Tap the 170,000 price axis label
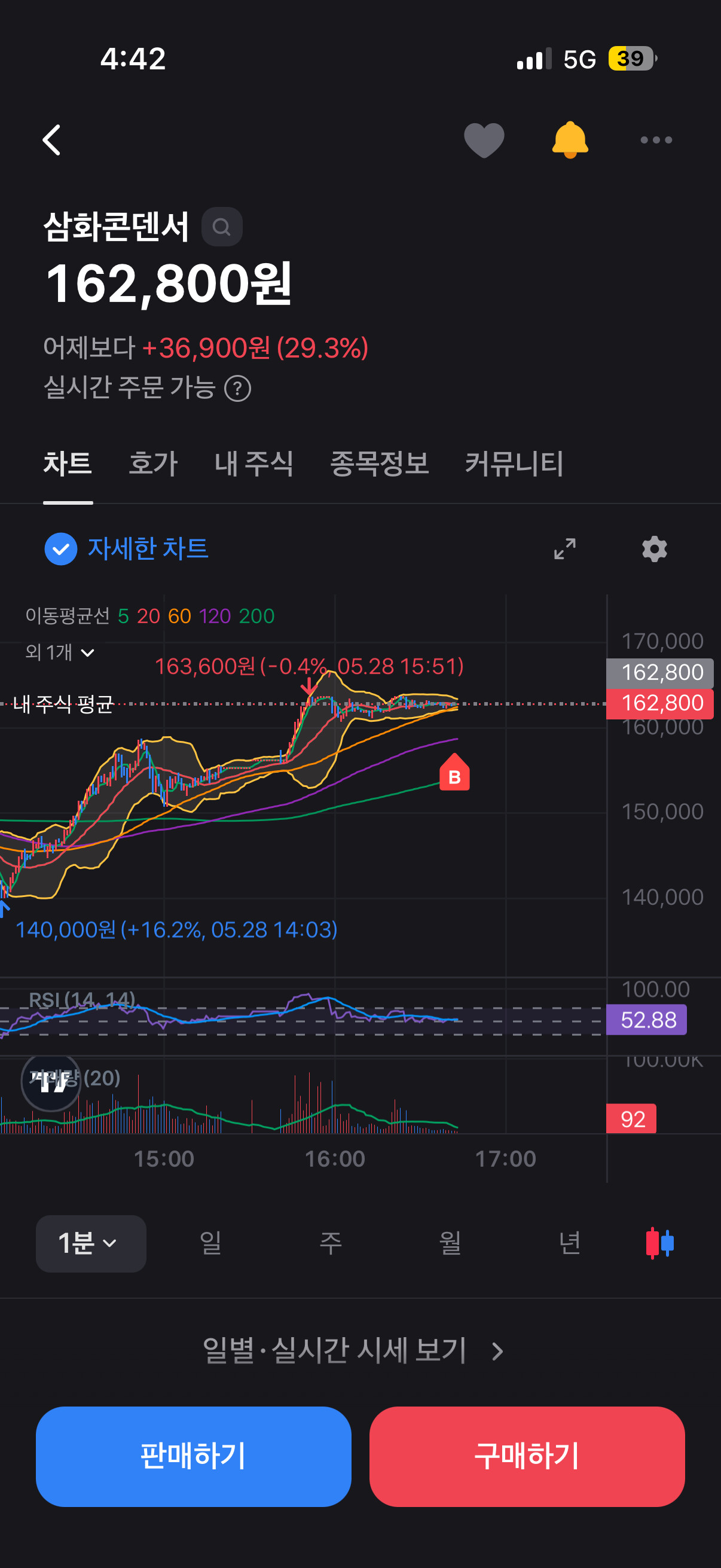The image size is (721, 1568). tap(662, 642)
